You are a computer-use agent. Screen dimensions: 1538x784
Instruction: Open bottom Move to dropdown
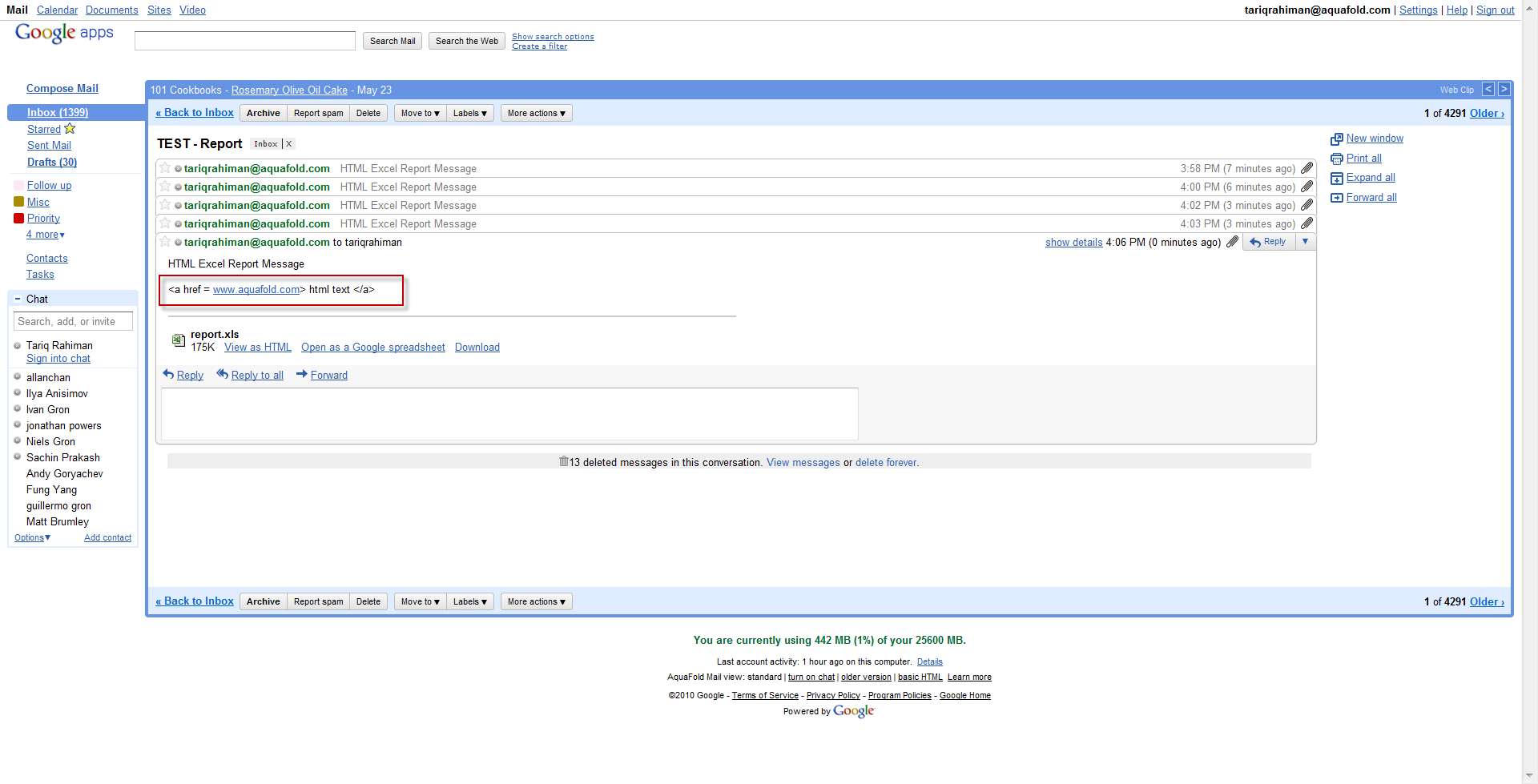pyautogui.click(x=420, y=601)
